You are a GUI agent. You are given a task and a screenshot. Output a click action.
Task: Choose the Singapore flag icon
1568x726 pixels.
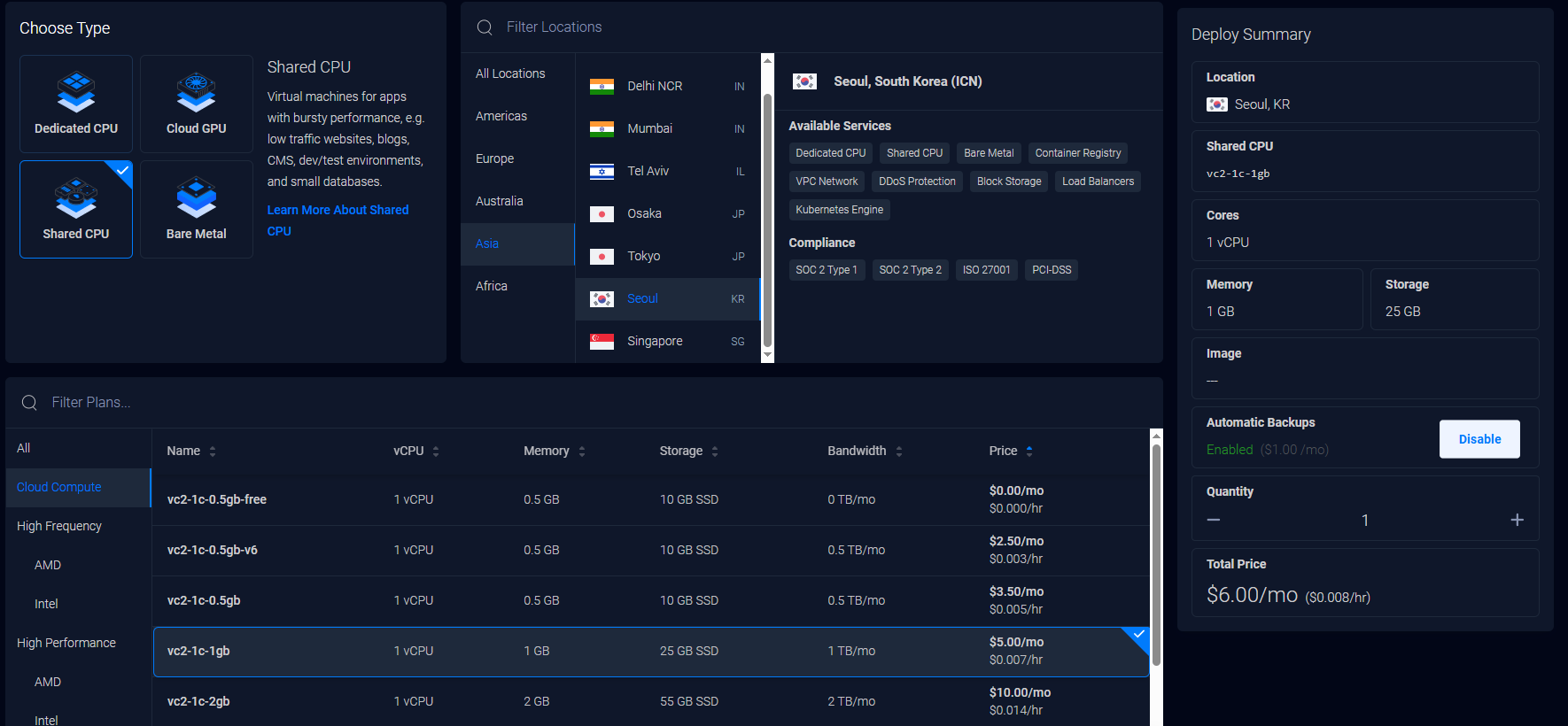[x=602, y=341]
